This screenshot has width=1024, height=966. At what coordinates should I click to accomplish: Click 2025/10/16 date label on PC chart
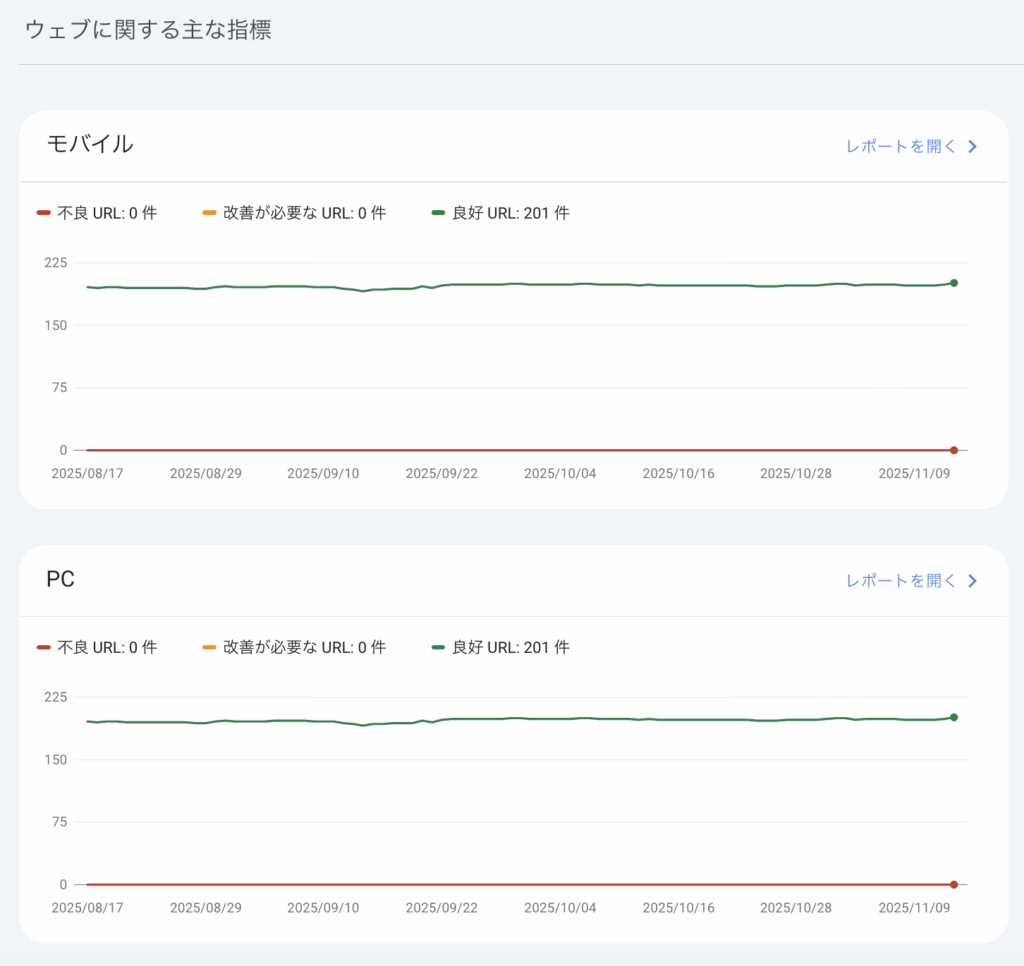click(678, 907)
